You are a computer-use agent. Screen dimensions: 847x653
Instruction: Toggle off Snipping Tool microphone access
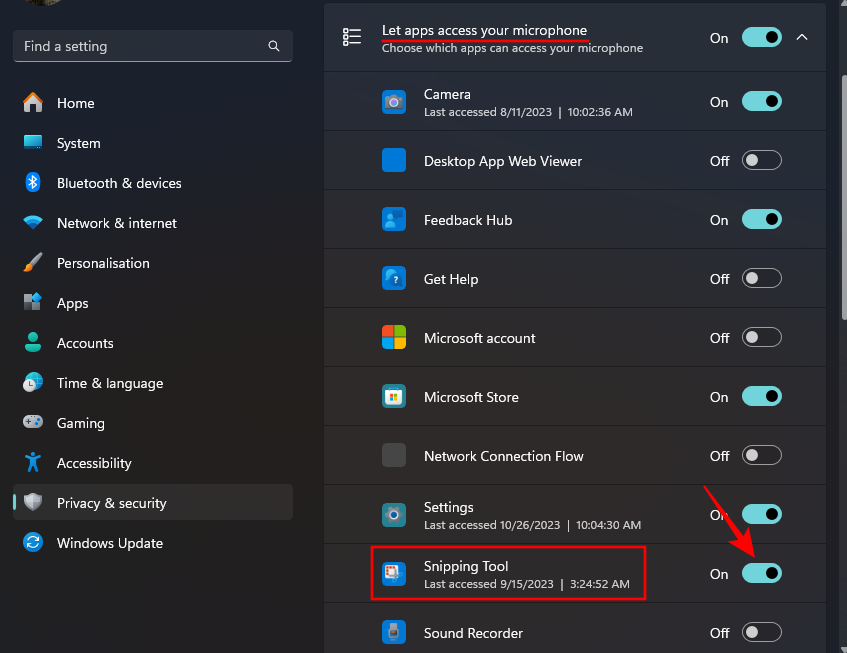coord(762,573)
